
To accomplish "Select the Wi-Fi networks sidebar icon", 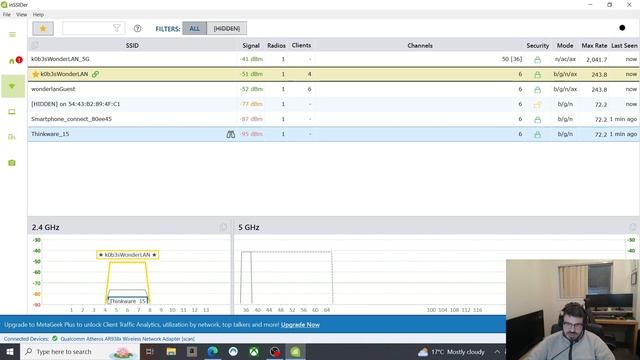I will click(12, 86).
